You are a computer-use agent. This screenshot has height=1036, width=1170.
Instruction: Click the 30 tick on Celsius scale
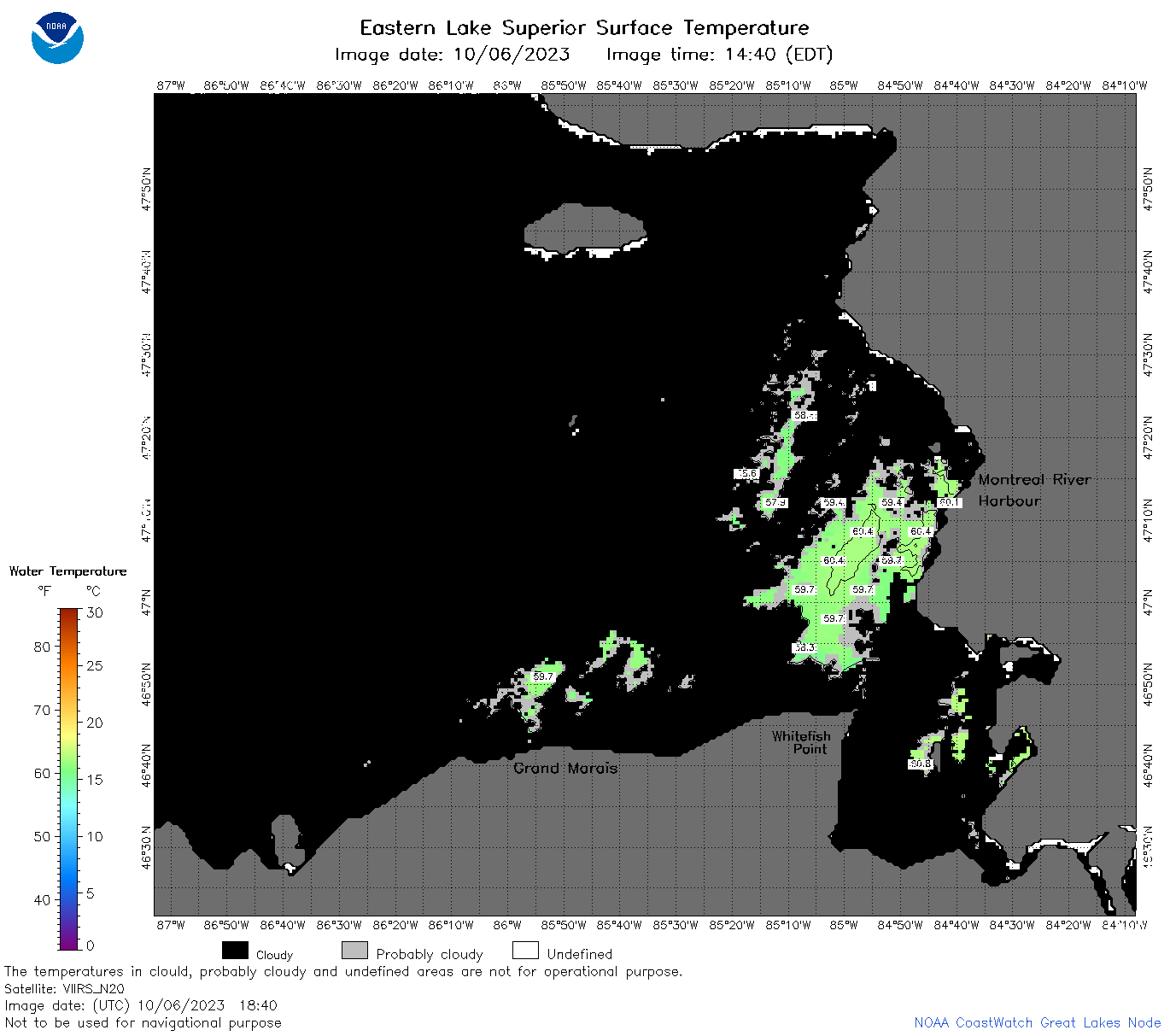click(95, 612)
